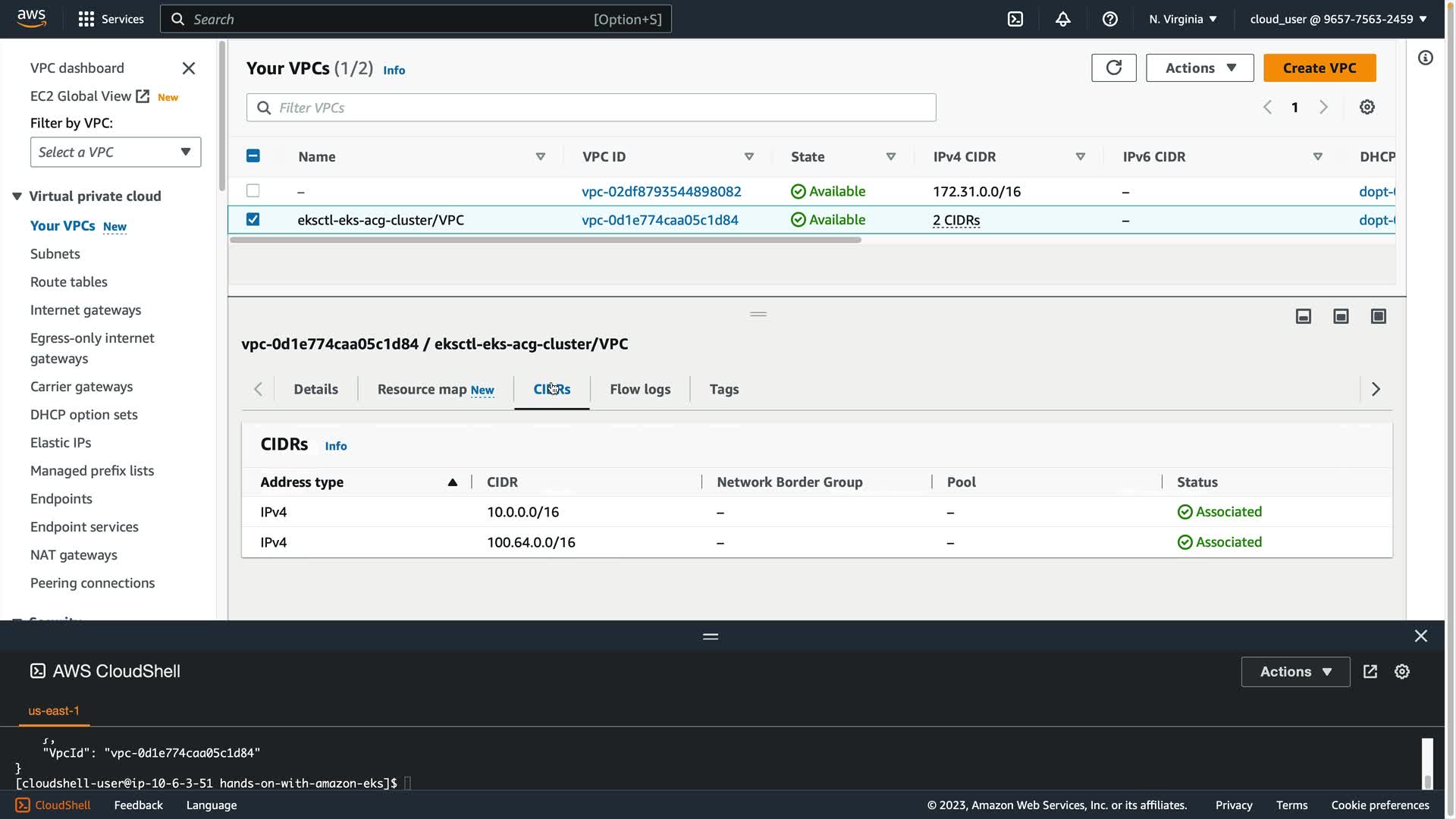This screenshot has width=1456, height=819.
Task: Uncheck the eksctl-eks-acg-cluster/VPC row
Action: (253, 219)
